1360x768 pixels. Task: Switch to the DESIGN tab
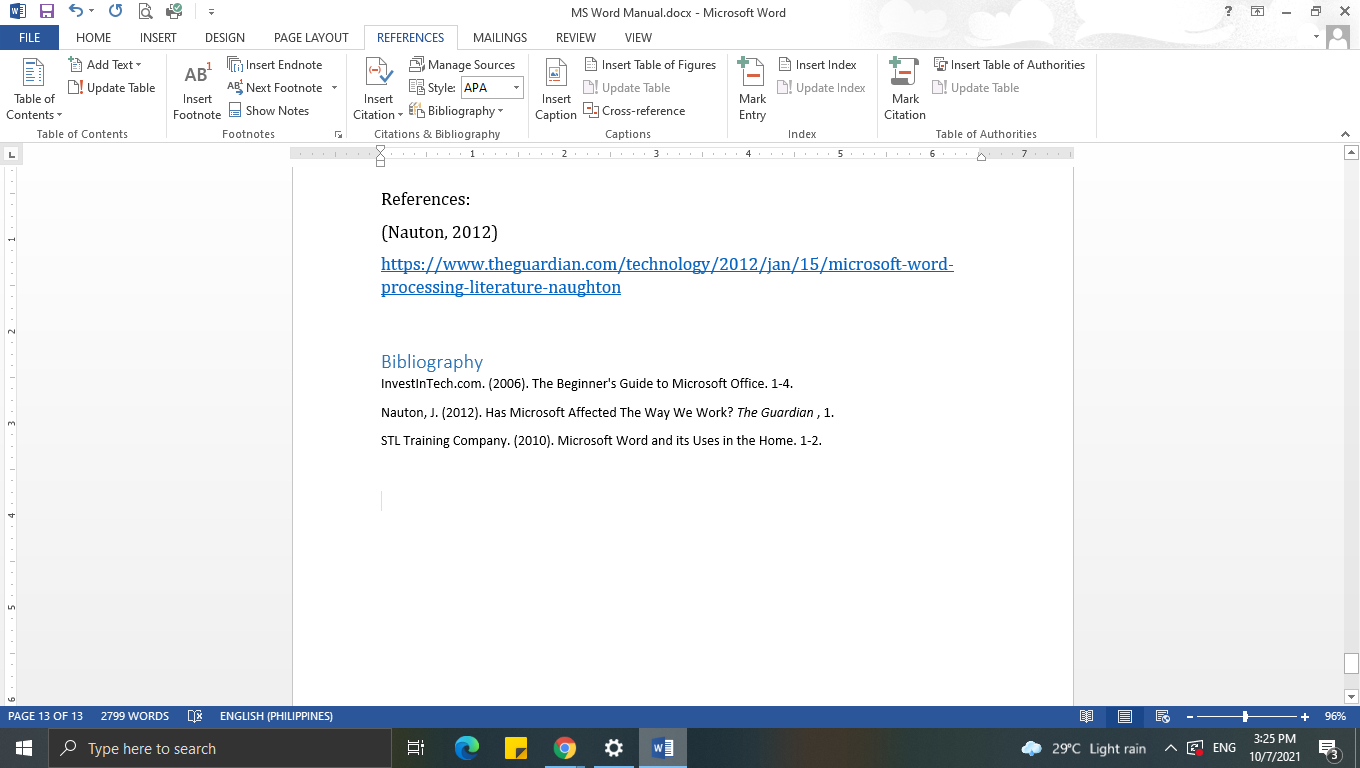pyautogui.click(x=225, y=38)
